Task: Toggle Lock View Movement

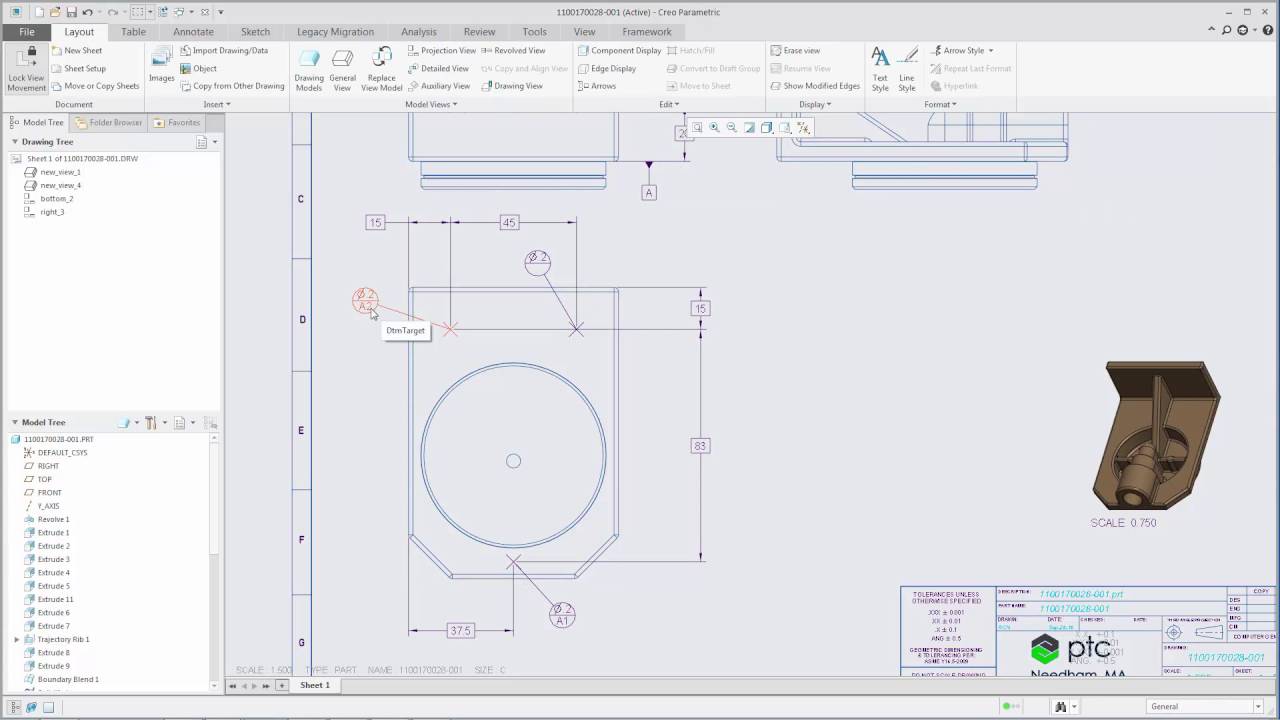Action: coord(27,67)
